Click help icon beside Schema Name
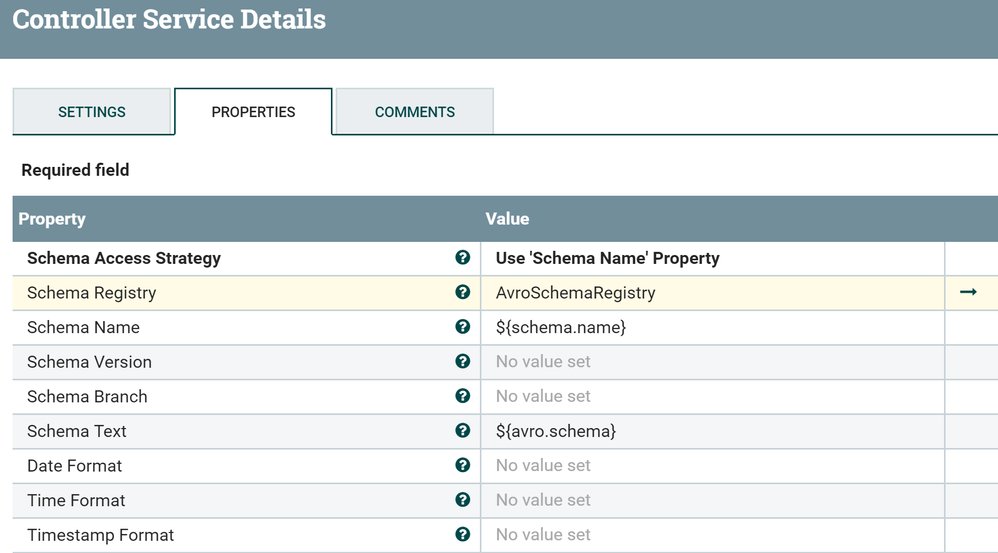This screenshot has width=998, height=553. click(462, 327)
